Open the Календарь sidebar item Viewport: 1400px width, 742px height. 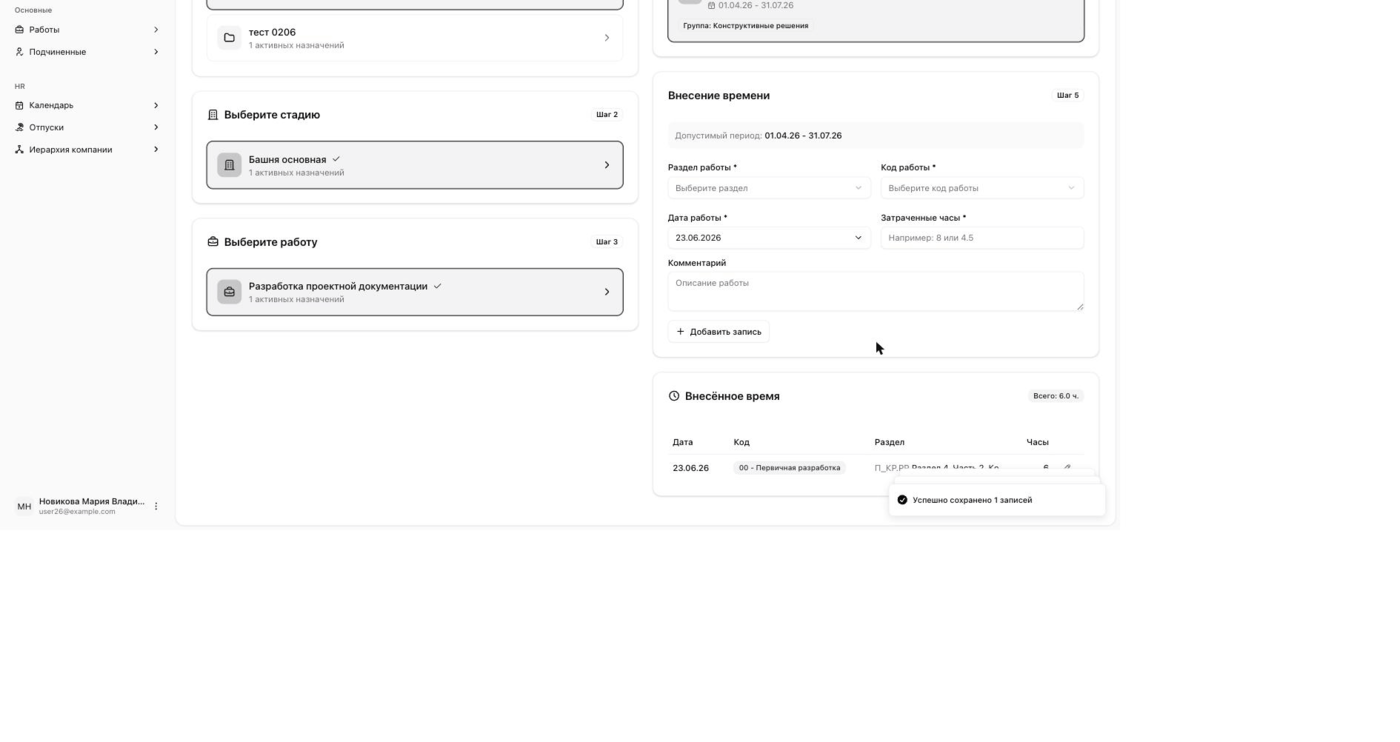tap(86, 105)
